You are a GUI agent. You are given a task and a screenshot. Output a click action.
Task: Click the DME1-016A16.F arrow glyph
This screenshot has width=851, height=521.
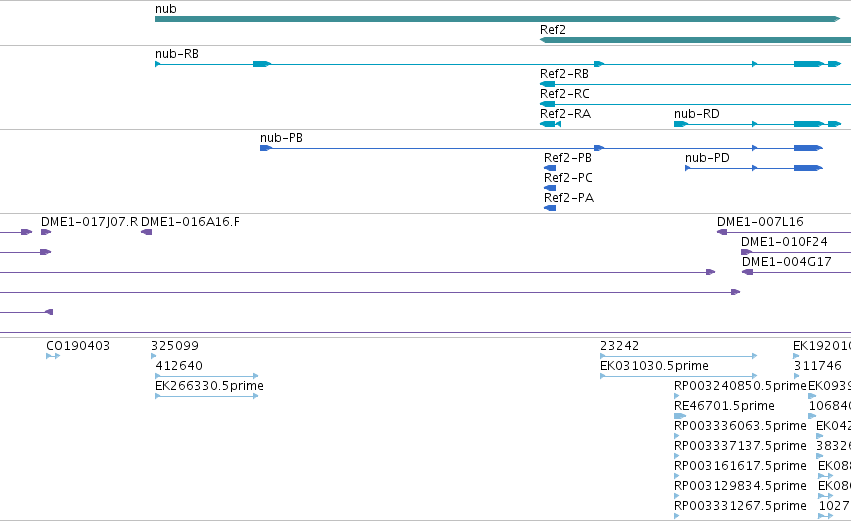pyautogui.click(x=147, y=232)
